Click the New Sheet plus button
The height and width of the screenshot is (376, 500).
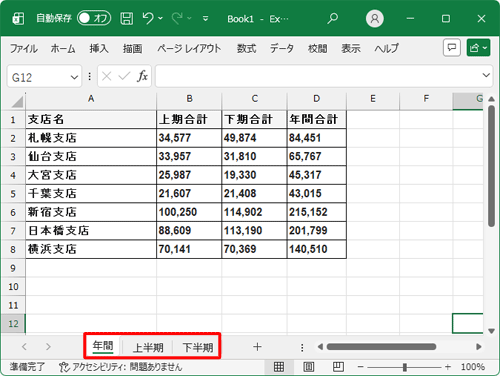click(x=257, y=347)
